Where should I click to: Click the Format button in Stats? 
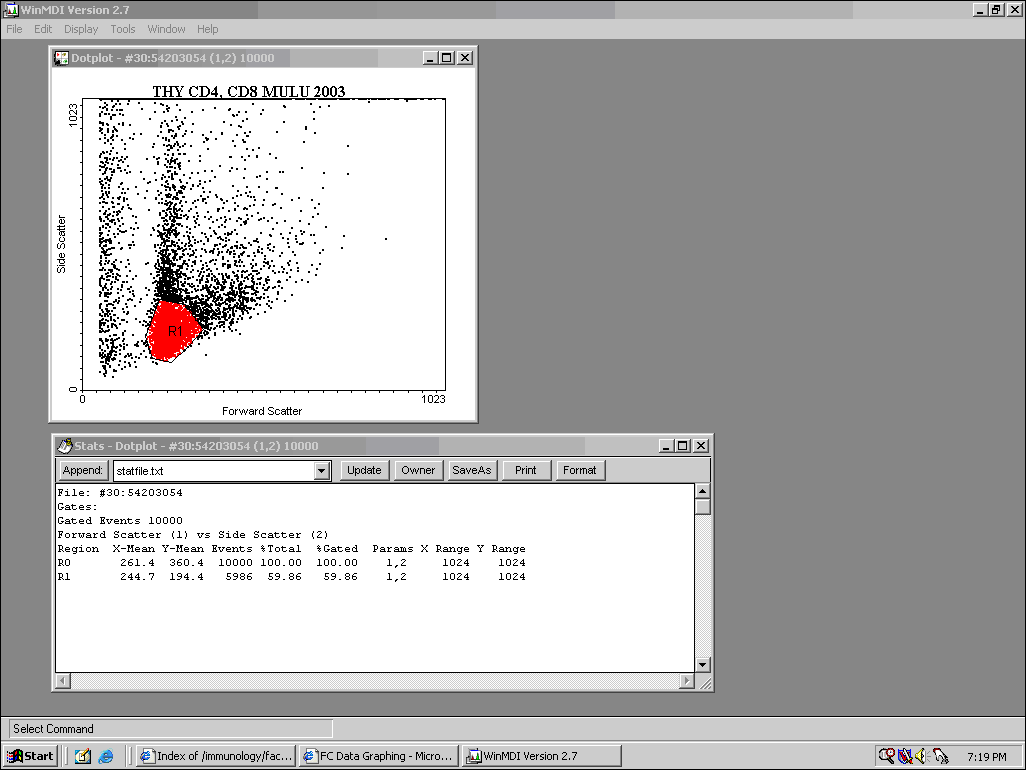(x=579, y=470)
